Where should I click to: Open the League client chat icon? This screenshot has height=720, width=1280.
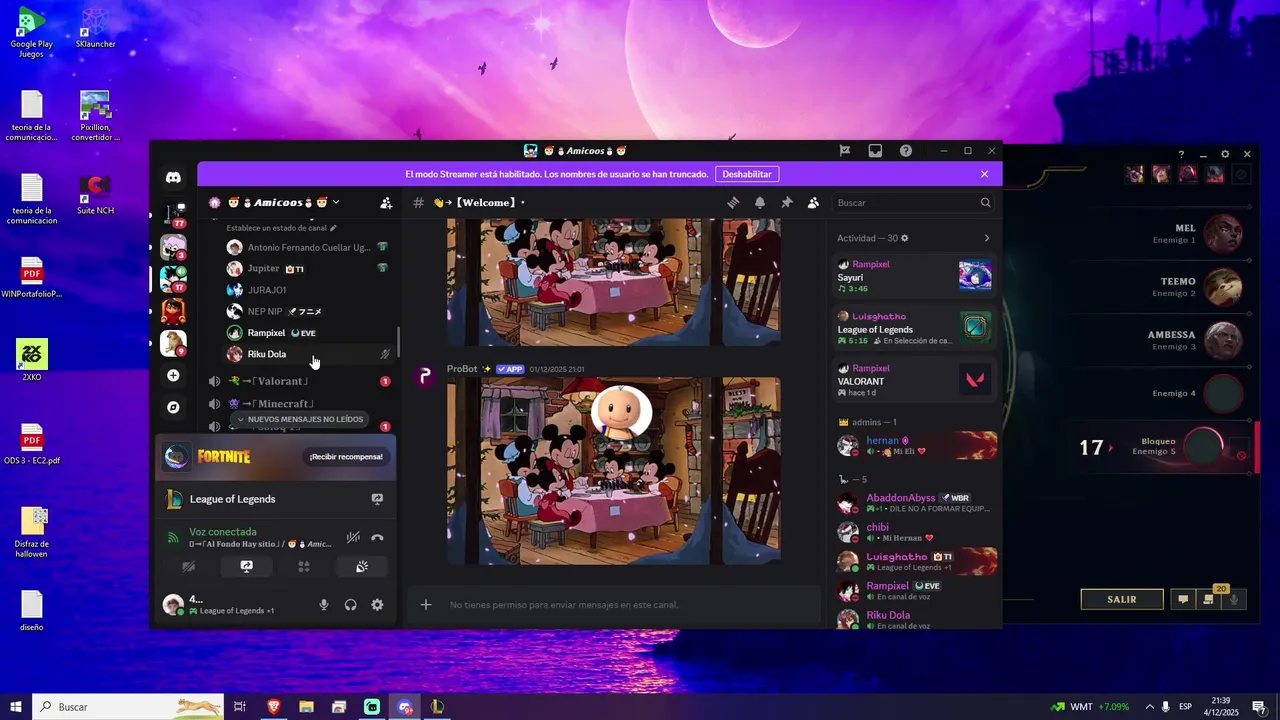click(1183, 599)
